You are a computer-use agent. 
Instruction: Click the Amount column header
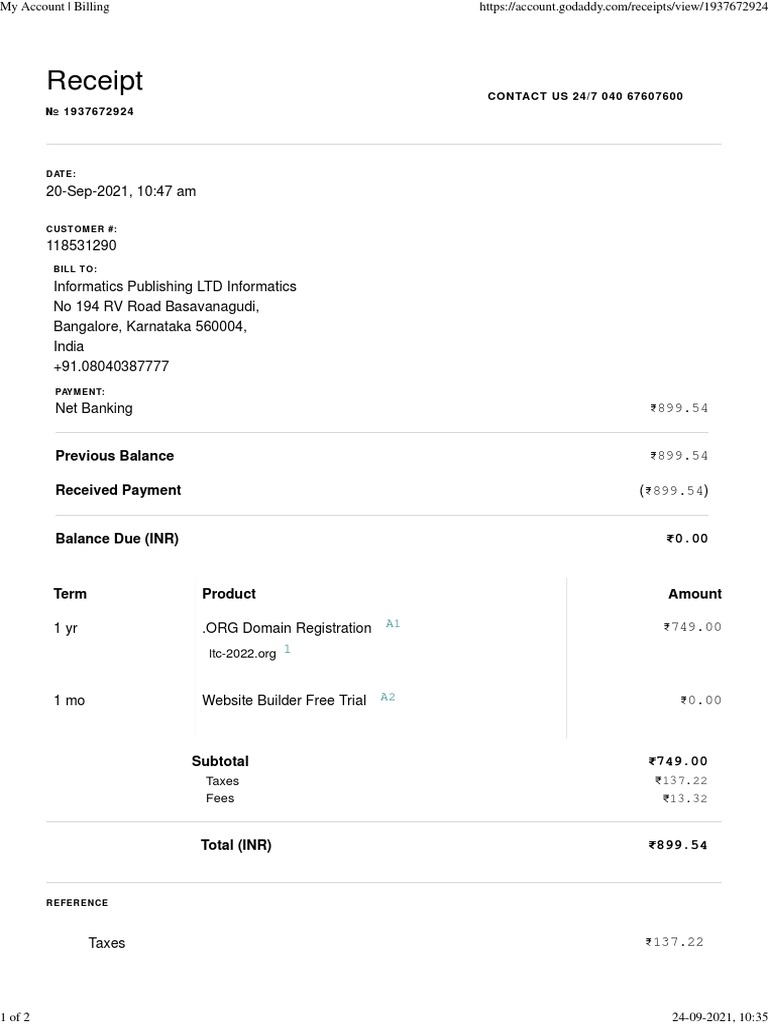point(694,593)
